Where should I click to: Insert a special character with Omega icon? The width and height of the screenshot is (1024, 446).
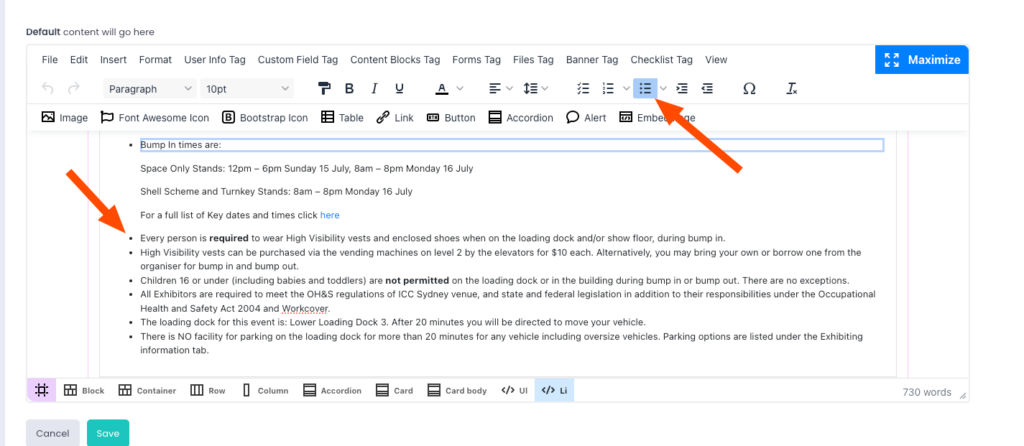tap(749, 89)
